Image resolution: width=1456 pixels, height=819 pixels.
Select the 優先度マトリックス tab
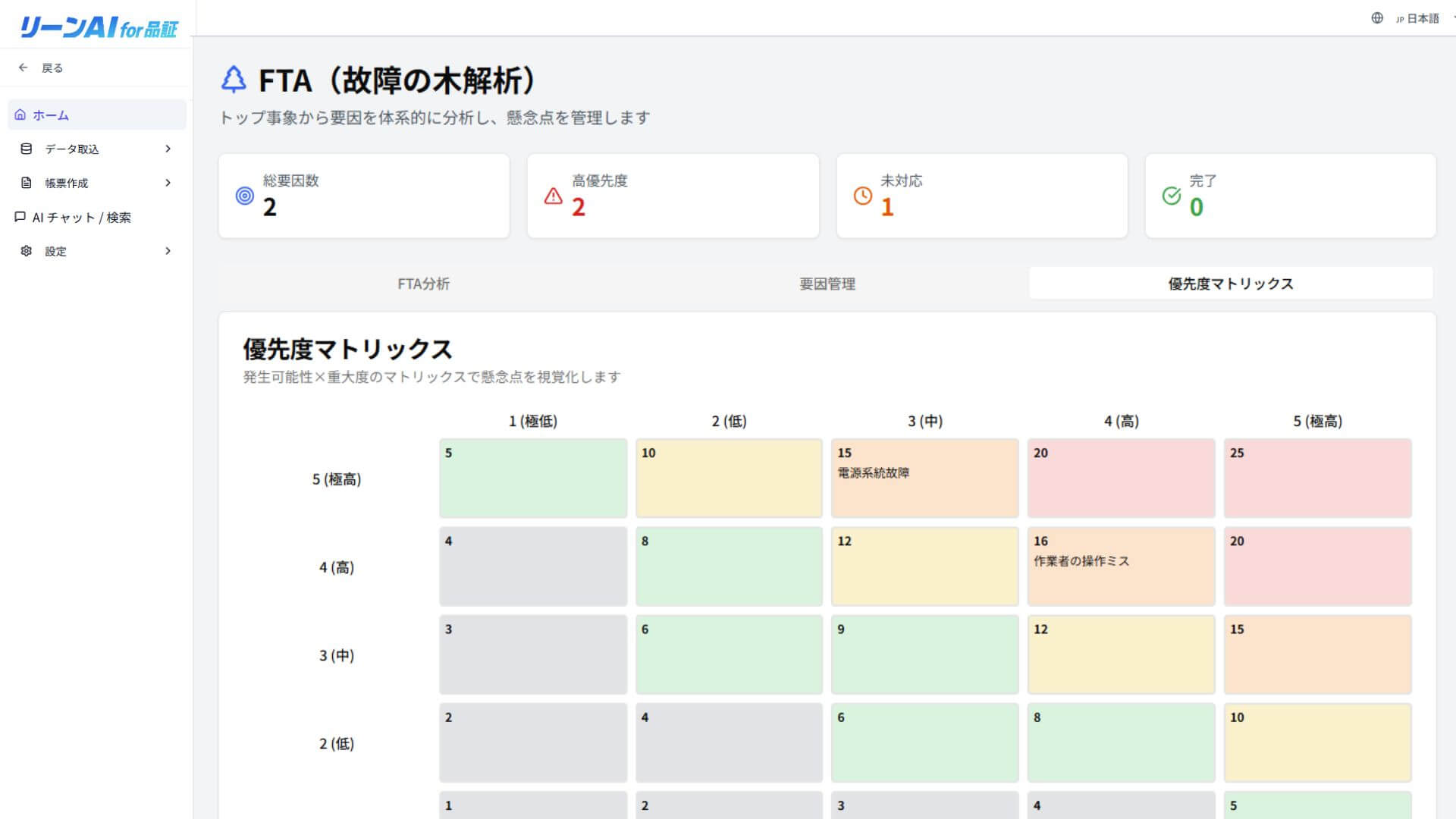coord(1231,284)
